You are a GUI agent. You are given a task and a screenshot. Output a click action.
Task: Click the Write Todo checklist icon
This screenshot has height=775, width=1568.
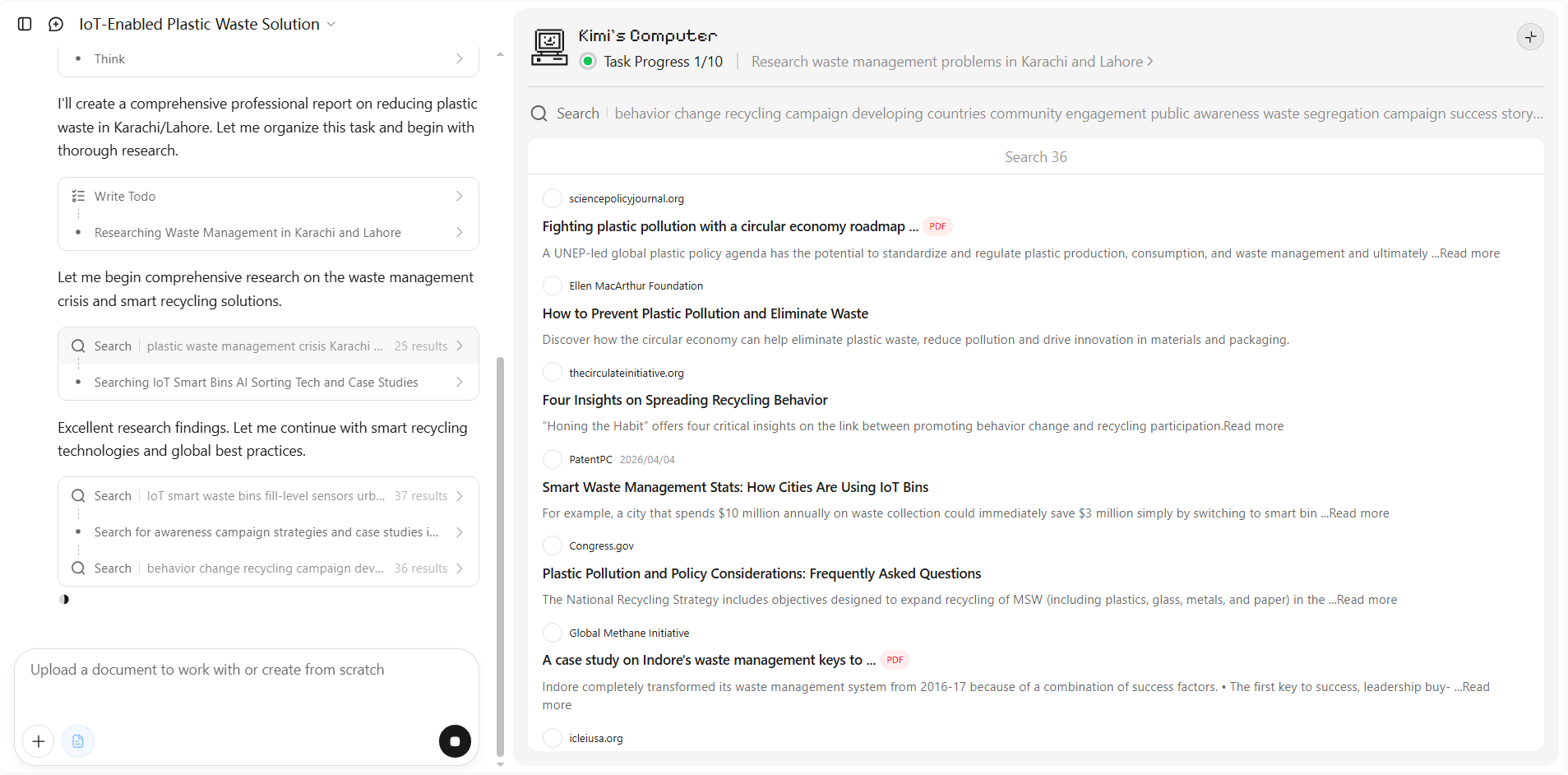78,196
